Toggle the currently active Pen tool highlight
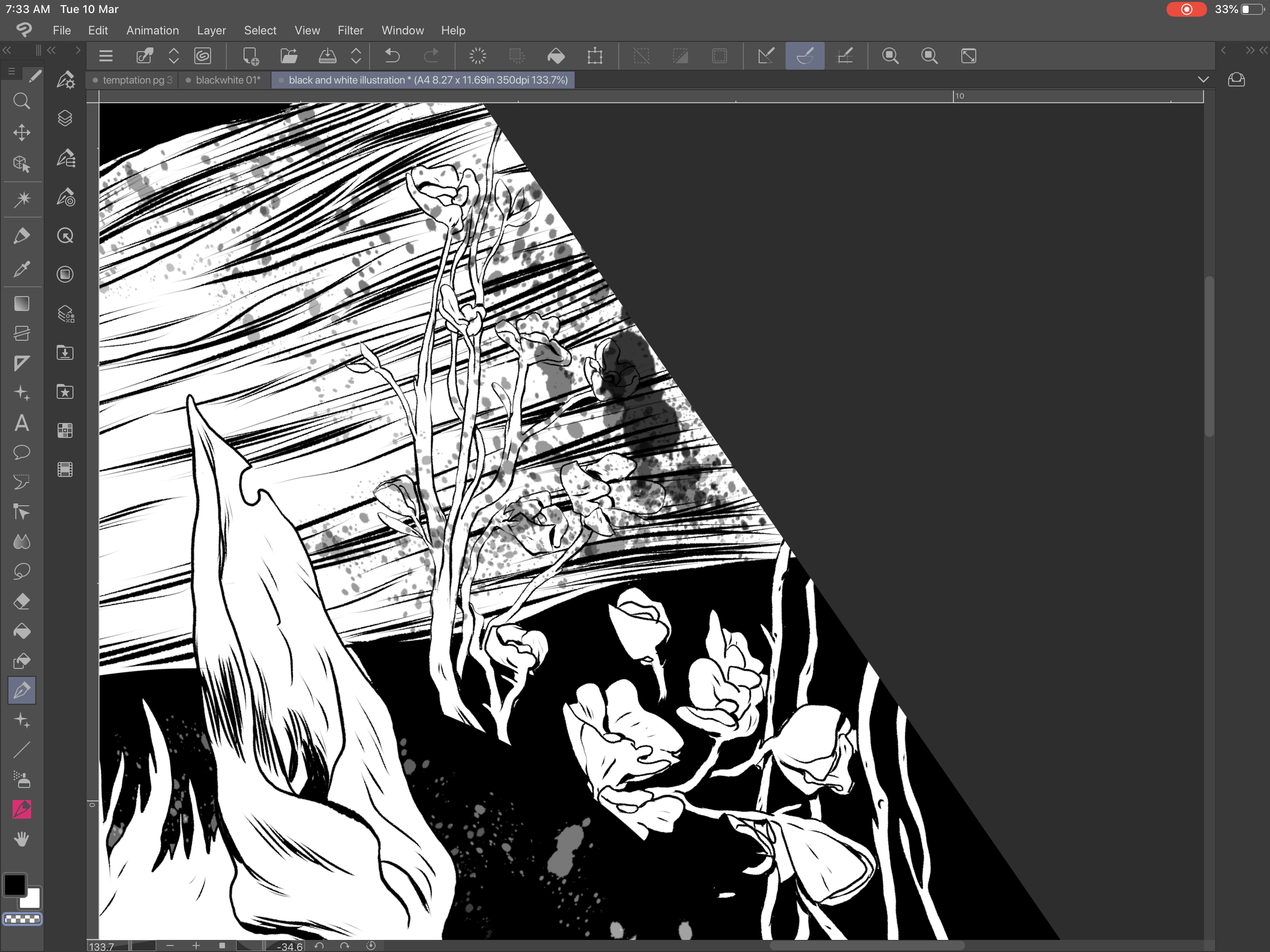1270x952 pixels. pyautogui.click(x=22, y=691)
